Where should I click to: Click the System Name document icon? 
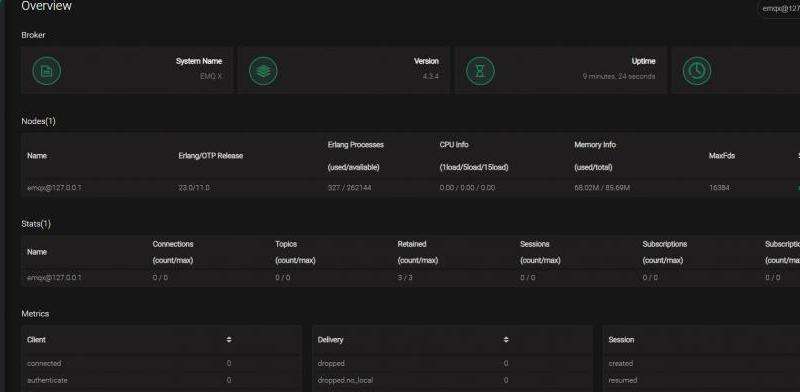click(46, 71)
